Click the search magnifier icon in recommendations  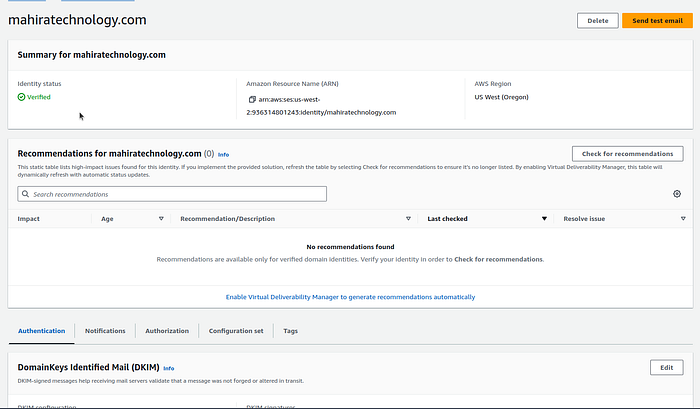tap(25, 194)
